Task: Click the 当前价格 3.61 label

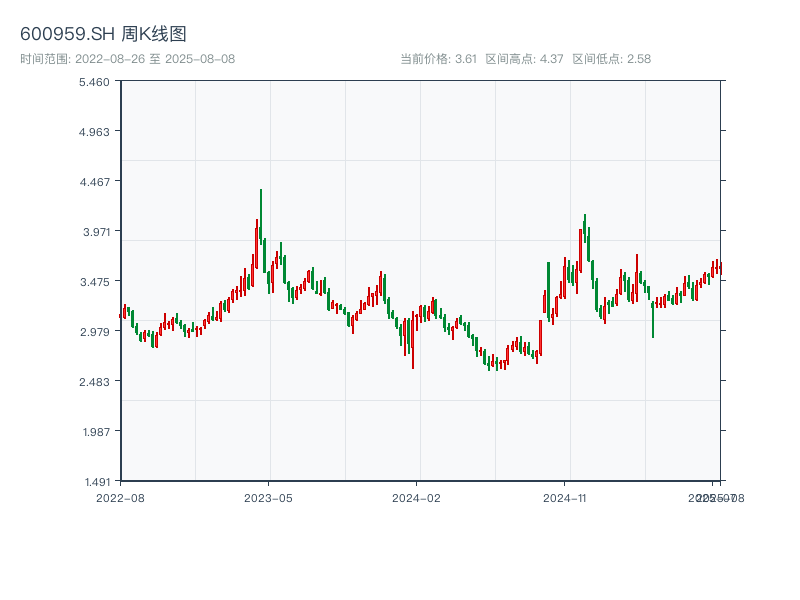Action: [x=438, y=59]
